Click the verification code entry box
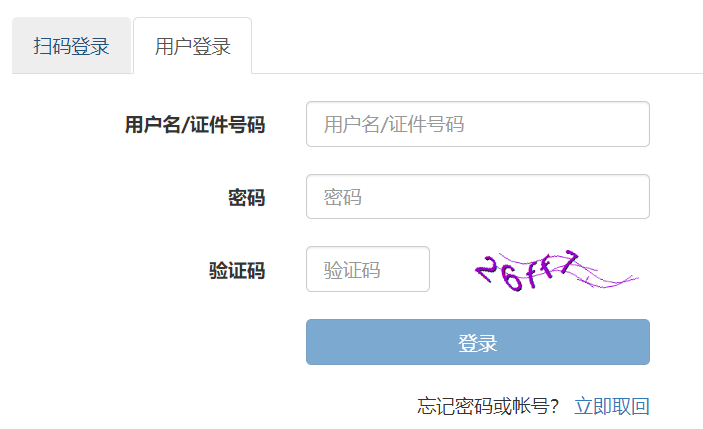Screen dimensions: 703x429 point(367,269)
